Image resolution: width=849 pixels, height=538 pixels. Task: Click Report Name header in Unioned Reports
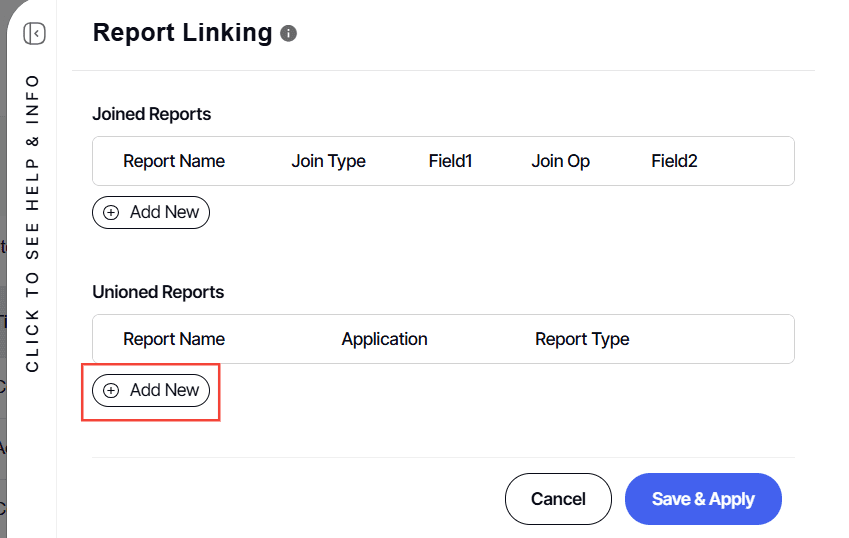(174, 339)
